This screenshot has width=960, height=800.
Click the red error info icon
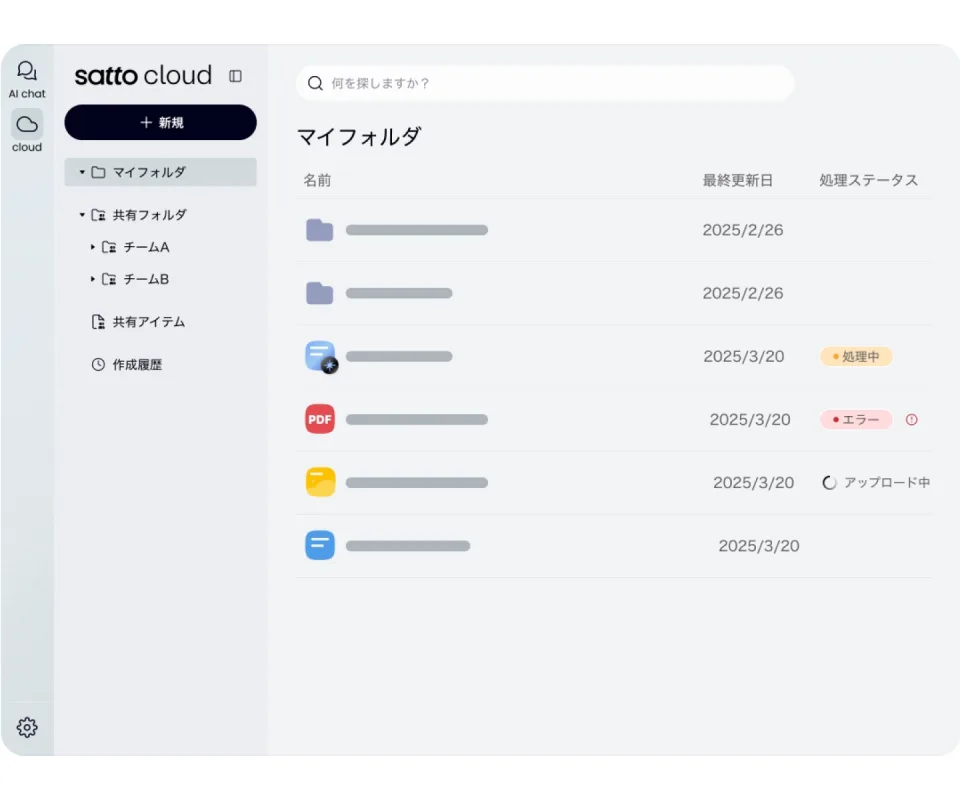[x=912, y=419]
